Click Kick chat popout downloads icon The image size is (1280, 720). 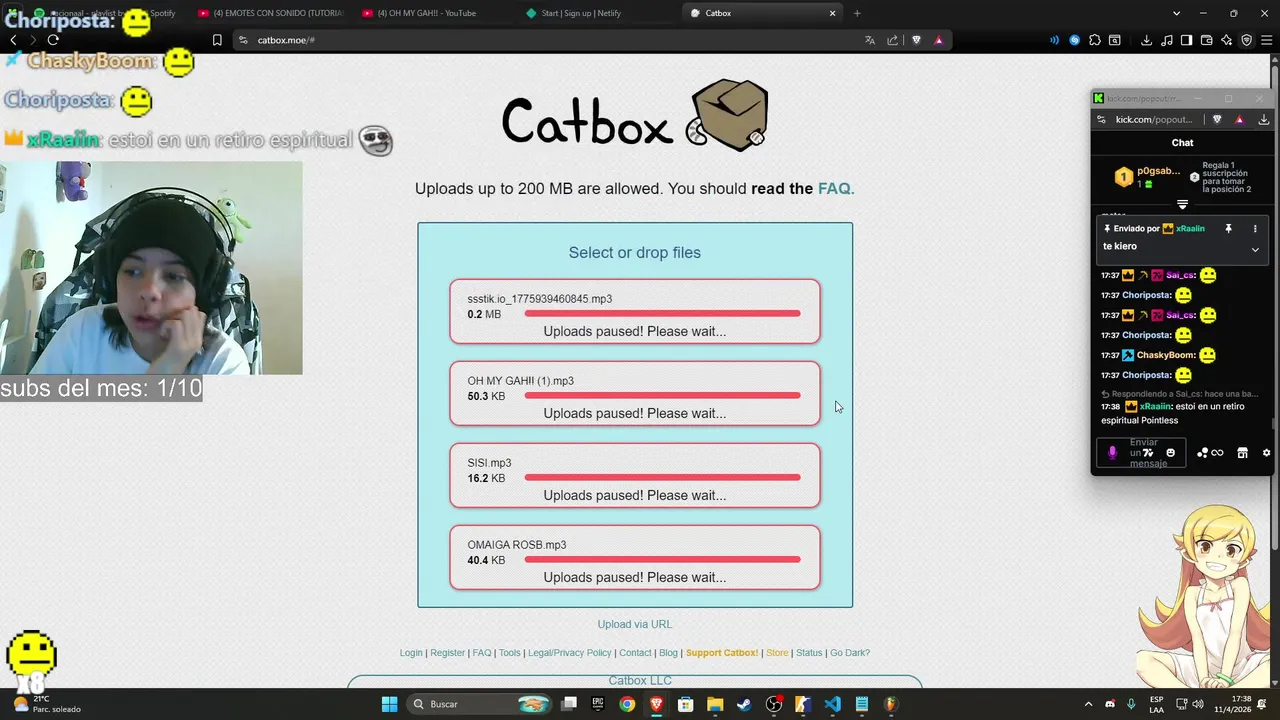click(1264, 119)
